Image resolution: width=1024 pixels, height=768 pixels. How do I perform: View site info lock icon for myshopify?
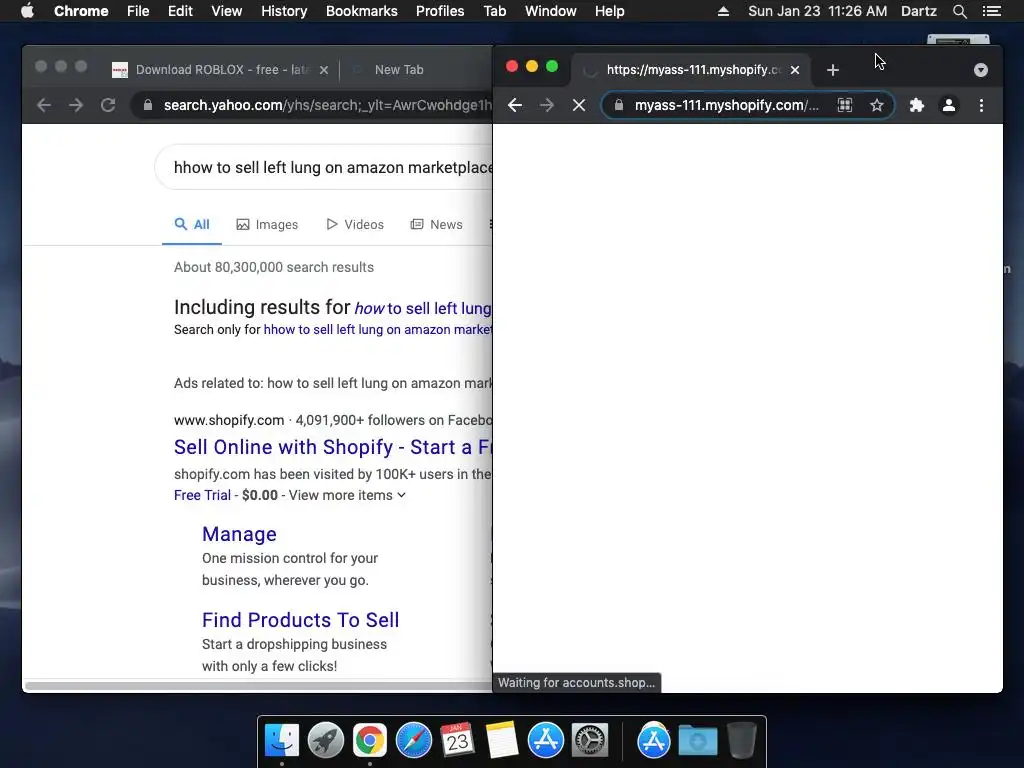pos(618,105)
